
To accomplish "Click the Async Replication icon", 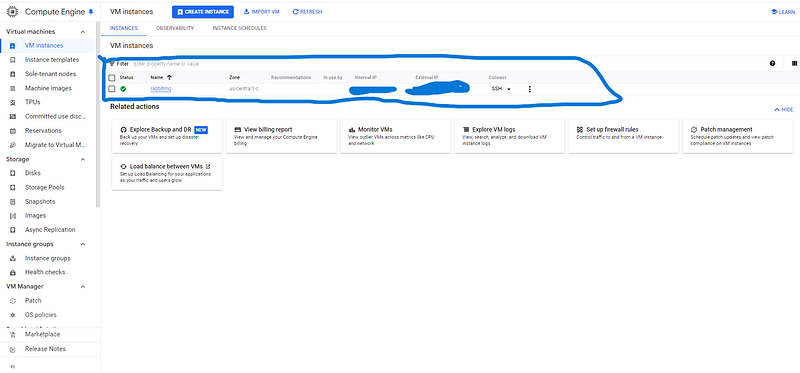I will (x=13, y=230).
